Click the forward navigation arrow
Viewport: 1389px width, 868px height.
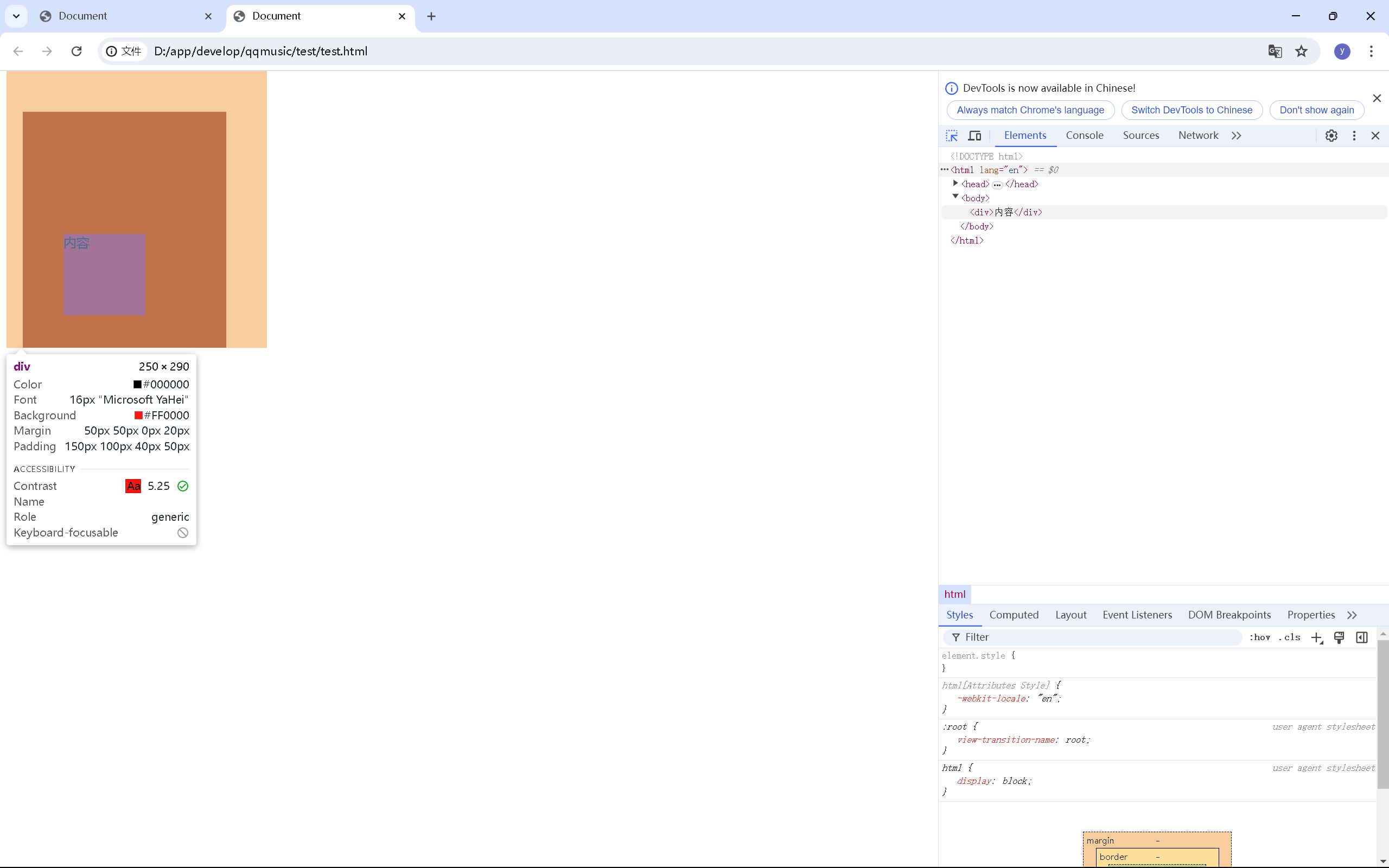tap(47, 51)
